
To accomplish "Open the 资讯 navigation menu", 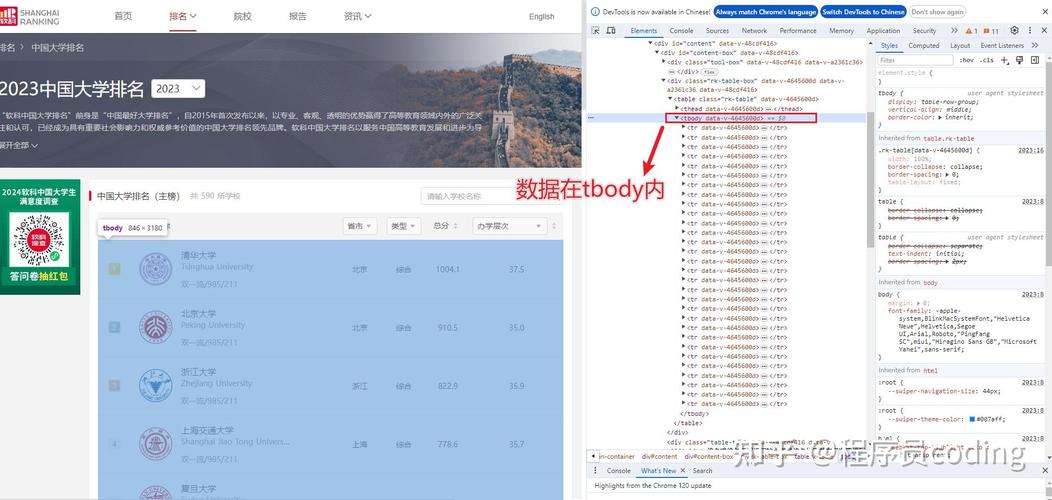I will (x=357, y=16).
